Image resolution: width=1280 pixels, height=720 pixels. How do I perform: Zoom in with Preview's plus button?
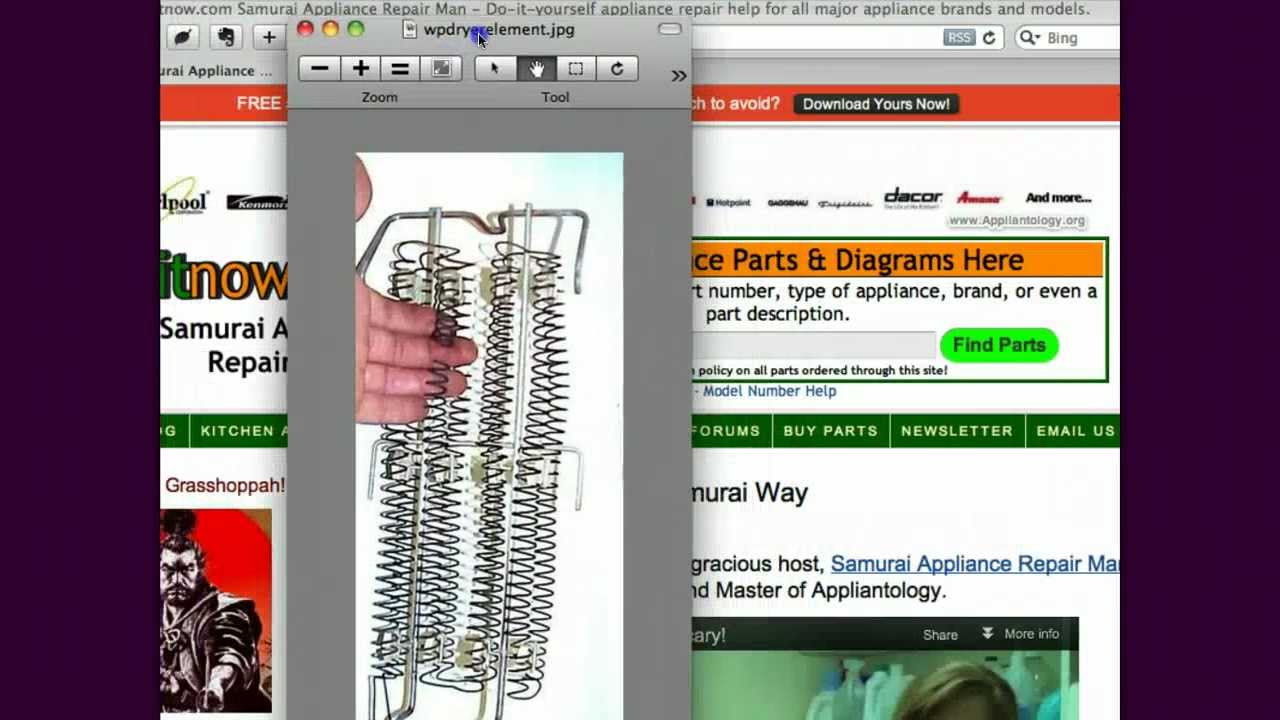pos(360,69)
